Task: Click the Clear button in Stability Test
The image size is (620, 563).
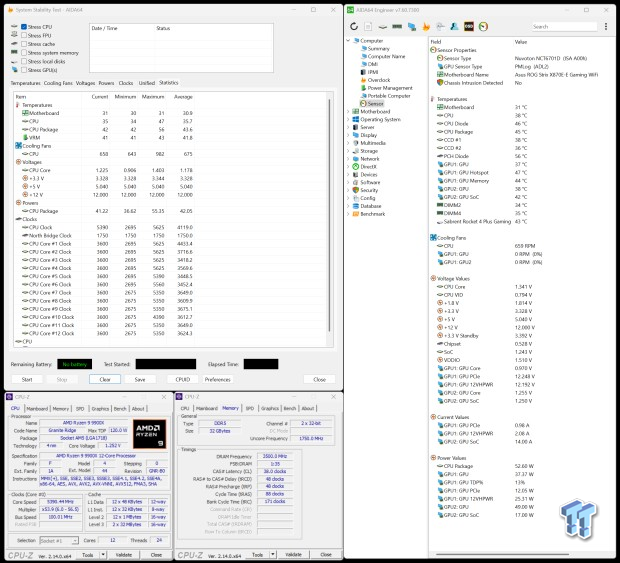Action: click(x=105, y=380)
